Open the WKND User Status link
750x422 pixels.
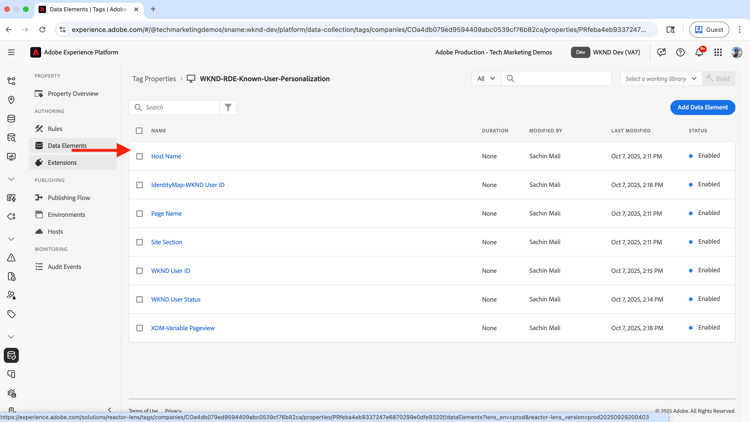[x=176, y=300]
